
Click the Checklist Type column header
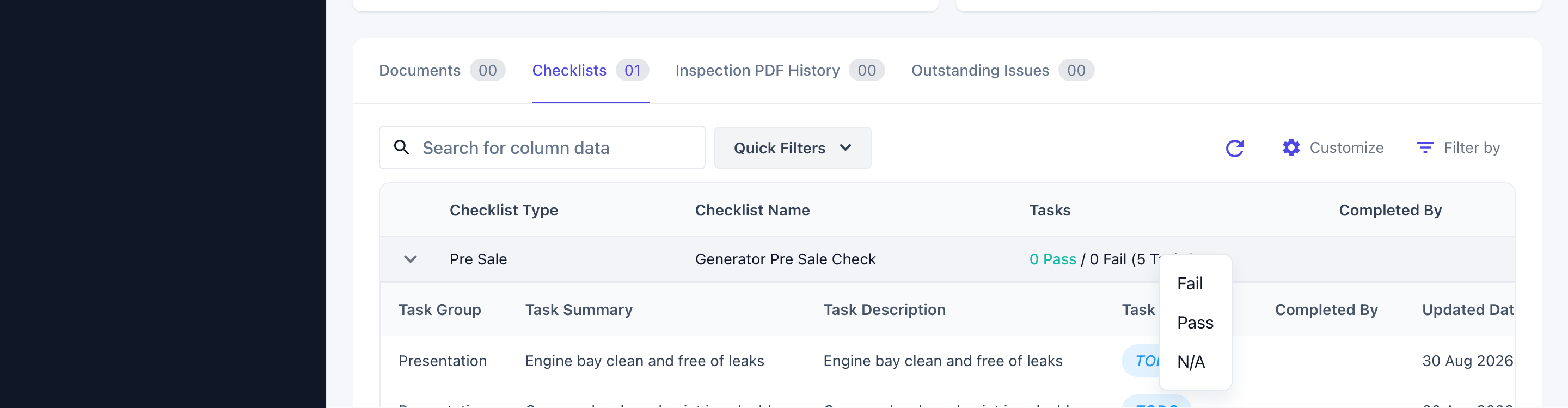(x=504, y=211)
